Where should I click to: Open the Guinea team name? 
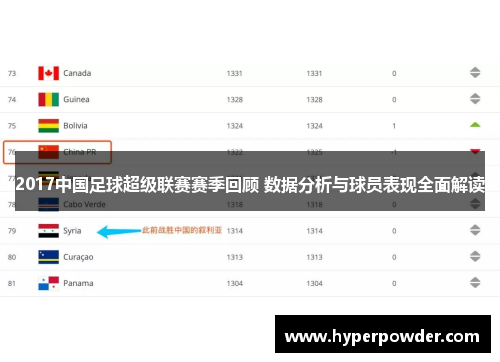(76, 99)
